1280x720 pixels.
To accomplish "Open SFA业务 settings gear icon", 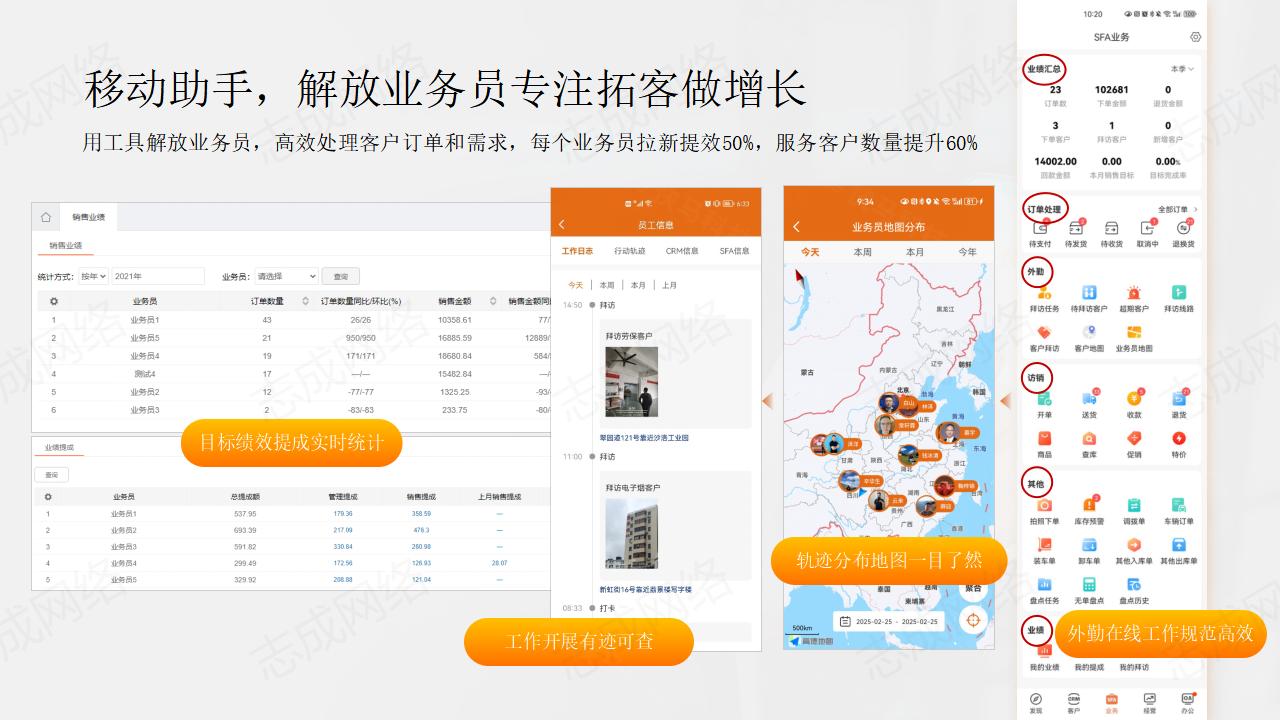I will pos(1195,37).
